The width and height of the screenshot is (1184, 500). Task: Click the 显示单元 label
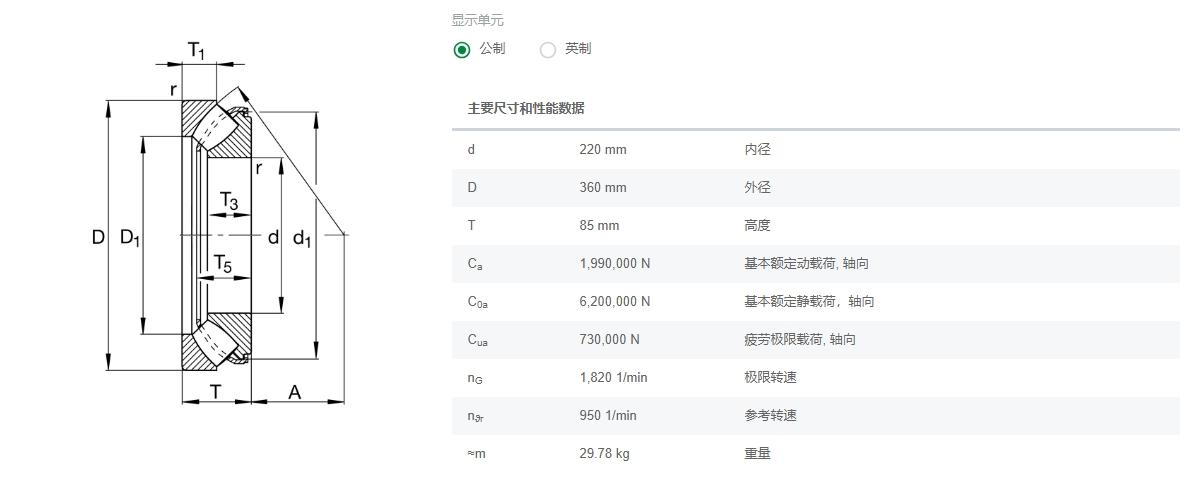click(x=477, y=20)
